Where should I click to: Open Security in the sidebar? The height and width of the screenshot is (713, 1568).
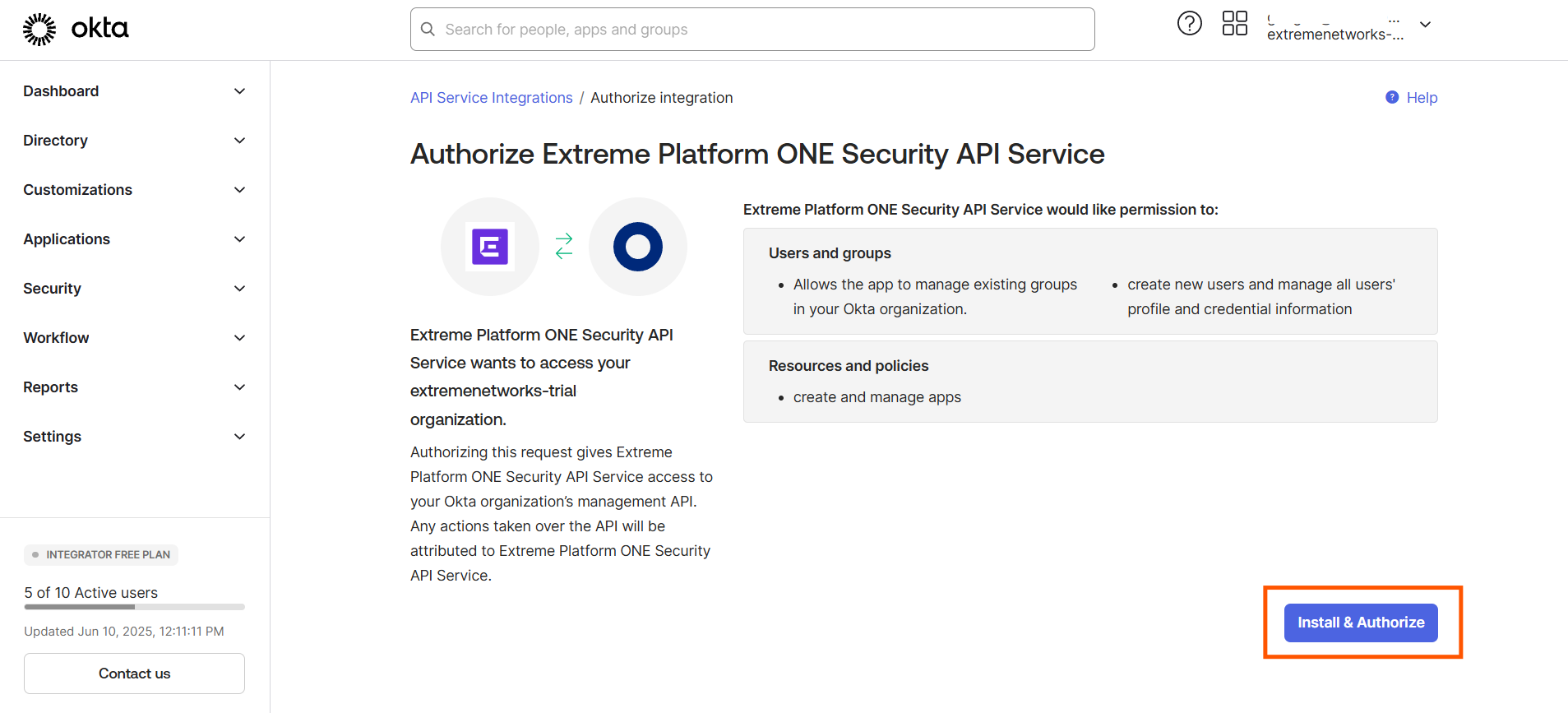pos(52,289)
